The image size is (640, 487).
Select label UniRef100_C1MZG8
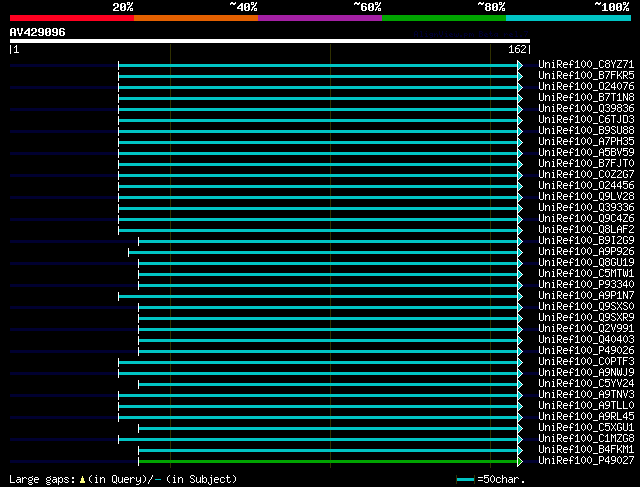(586, 439)
